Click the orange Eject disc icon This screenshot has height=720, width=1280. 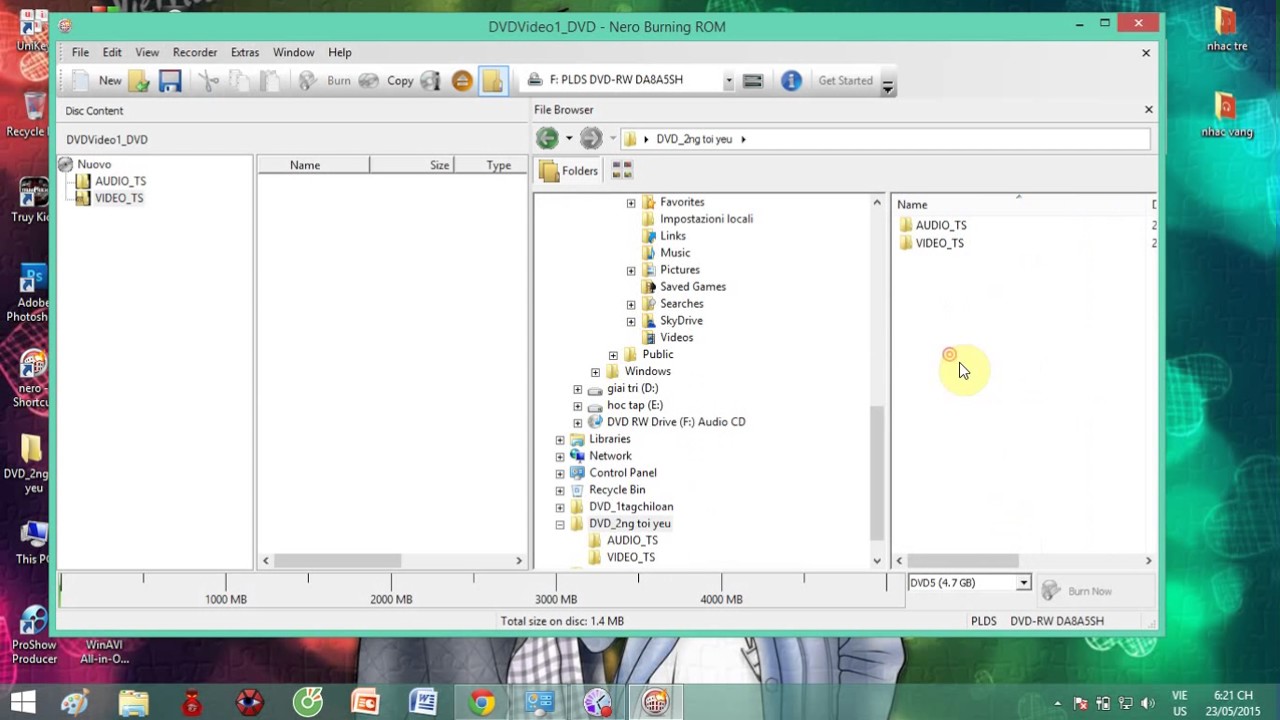pyautogui.click(x=462, y=81)
